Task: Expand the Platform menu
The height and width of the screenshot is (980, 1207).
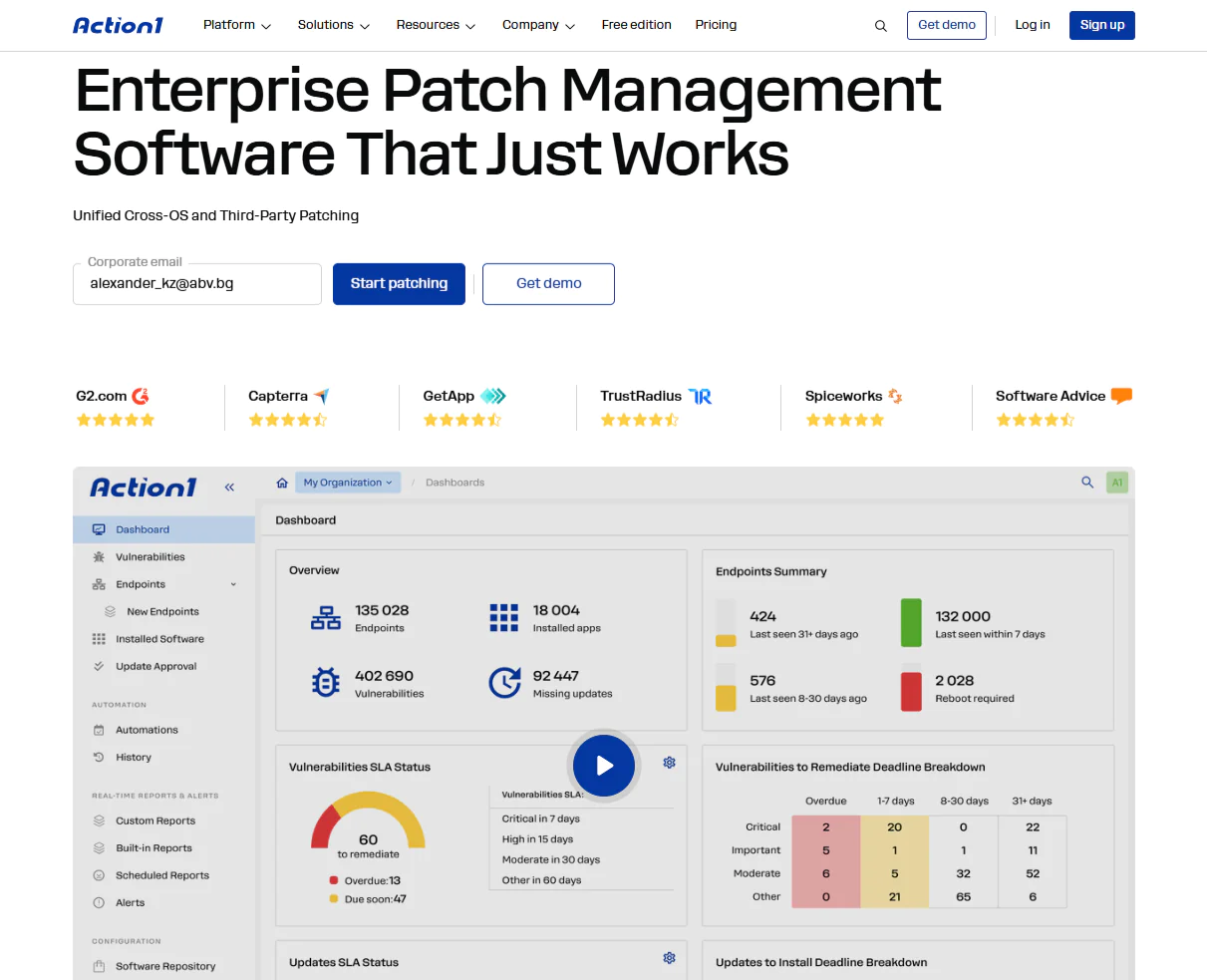Action: coord(237,25)
